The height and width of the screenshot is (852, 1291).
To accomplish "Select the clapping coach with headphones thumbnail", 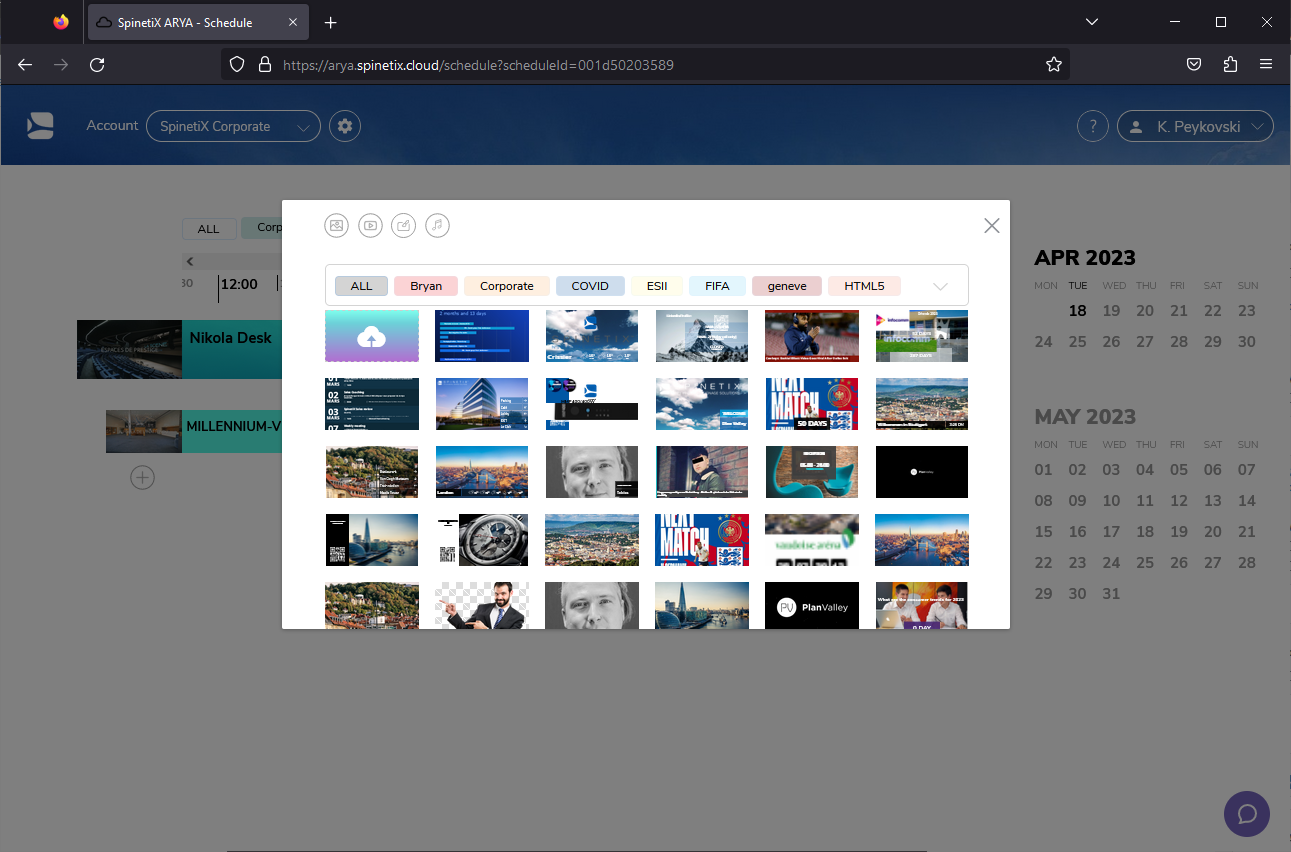I will point(812,336).
